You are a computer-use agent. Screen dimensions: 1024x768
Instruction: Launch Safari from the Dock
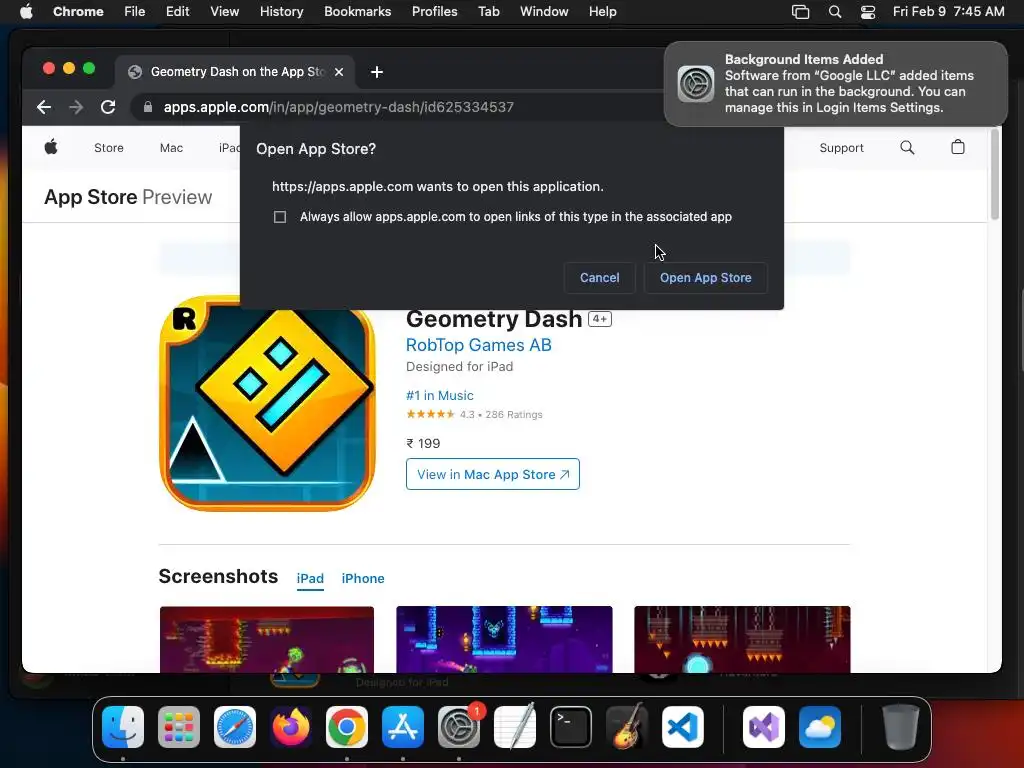point(234,727)
